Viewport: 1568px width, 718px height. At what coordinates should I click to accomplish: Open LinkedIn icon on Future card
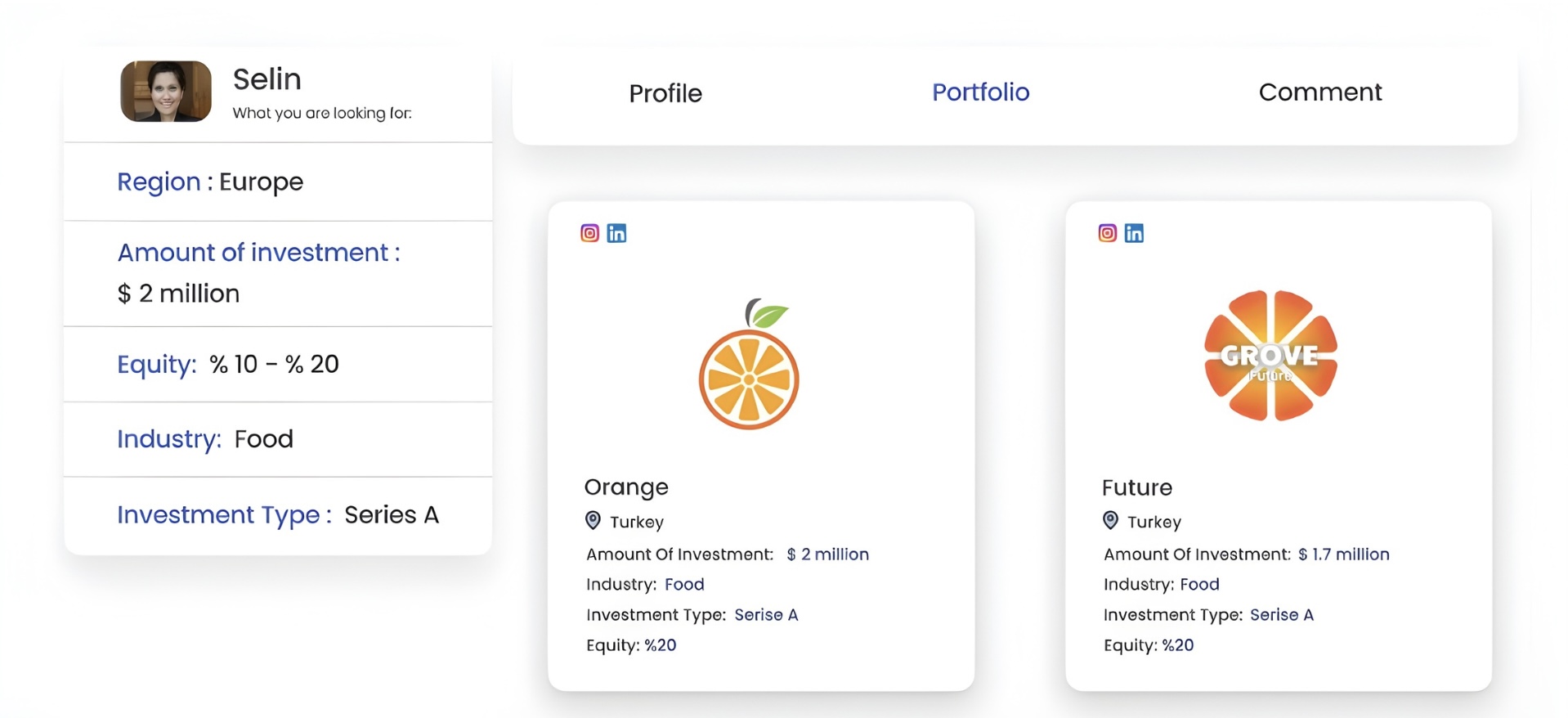coord(1134,233)
